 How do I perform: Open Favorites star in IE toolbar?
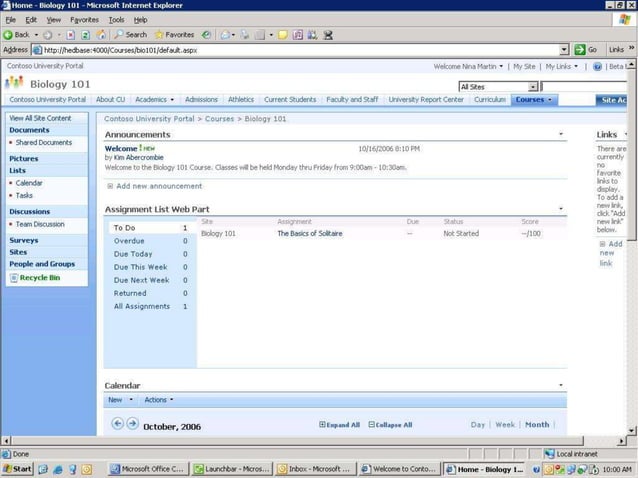(159, 34)
